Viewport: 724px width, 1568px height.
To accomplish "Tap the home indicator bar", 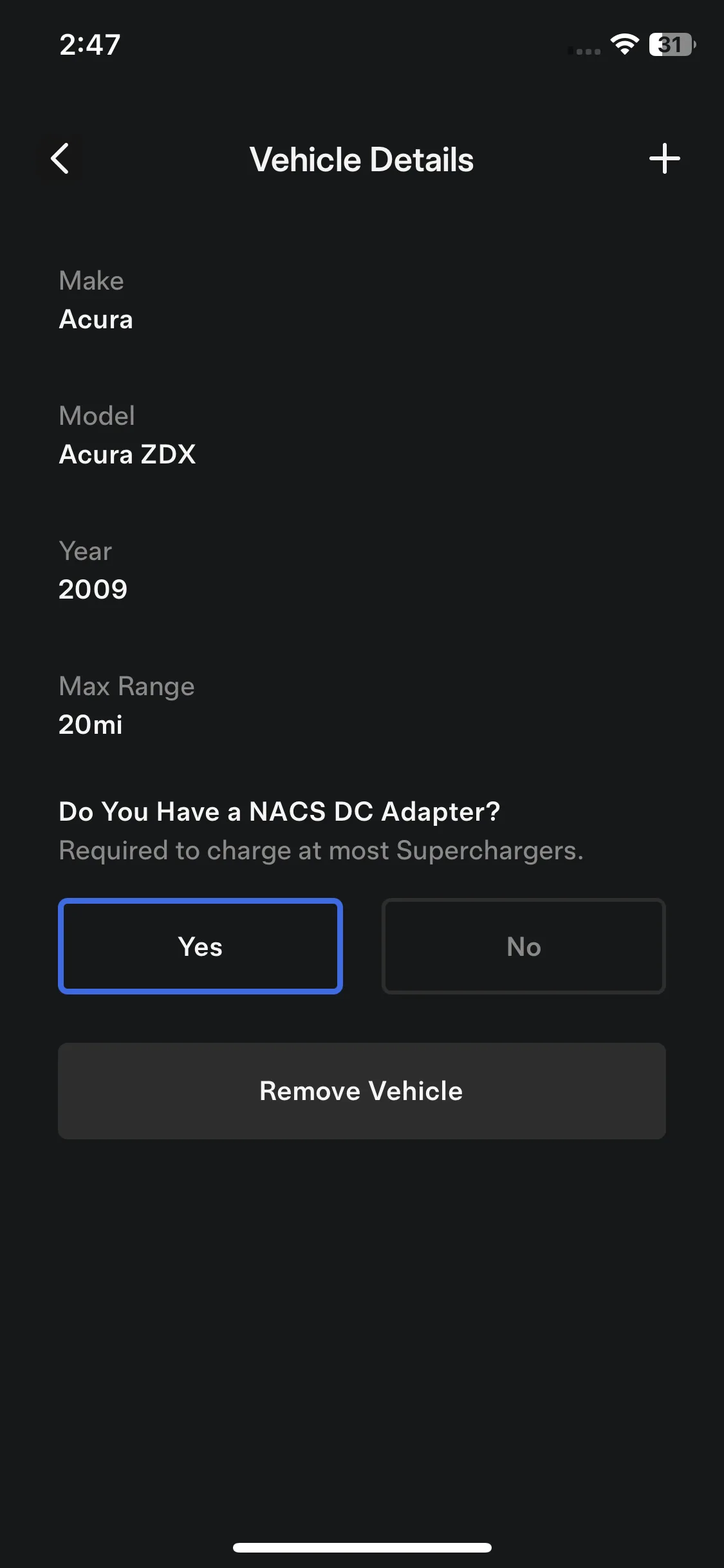I will pos(362,1547).
